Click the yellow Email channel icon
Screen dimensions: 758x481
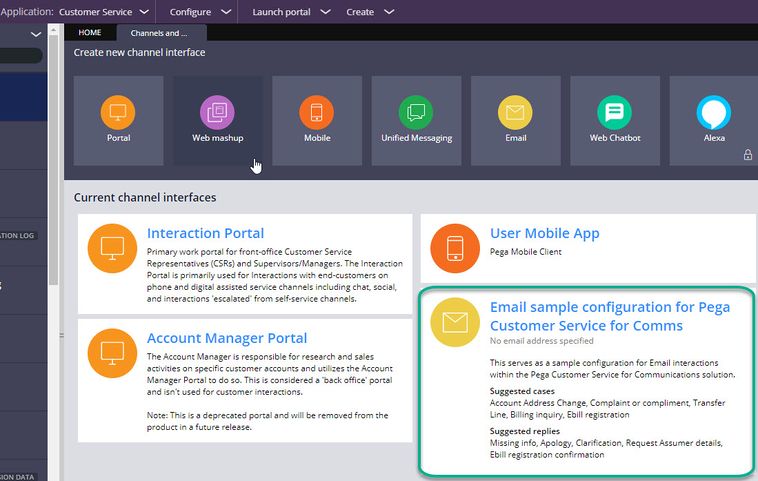[515, 112]
